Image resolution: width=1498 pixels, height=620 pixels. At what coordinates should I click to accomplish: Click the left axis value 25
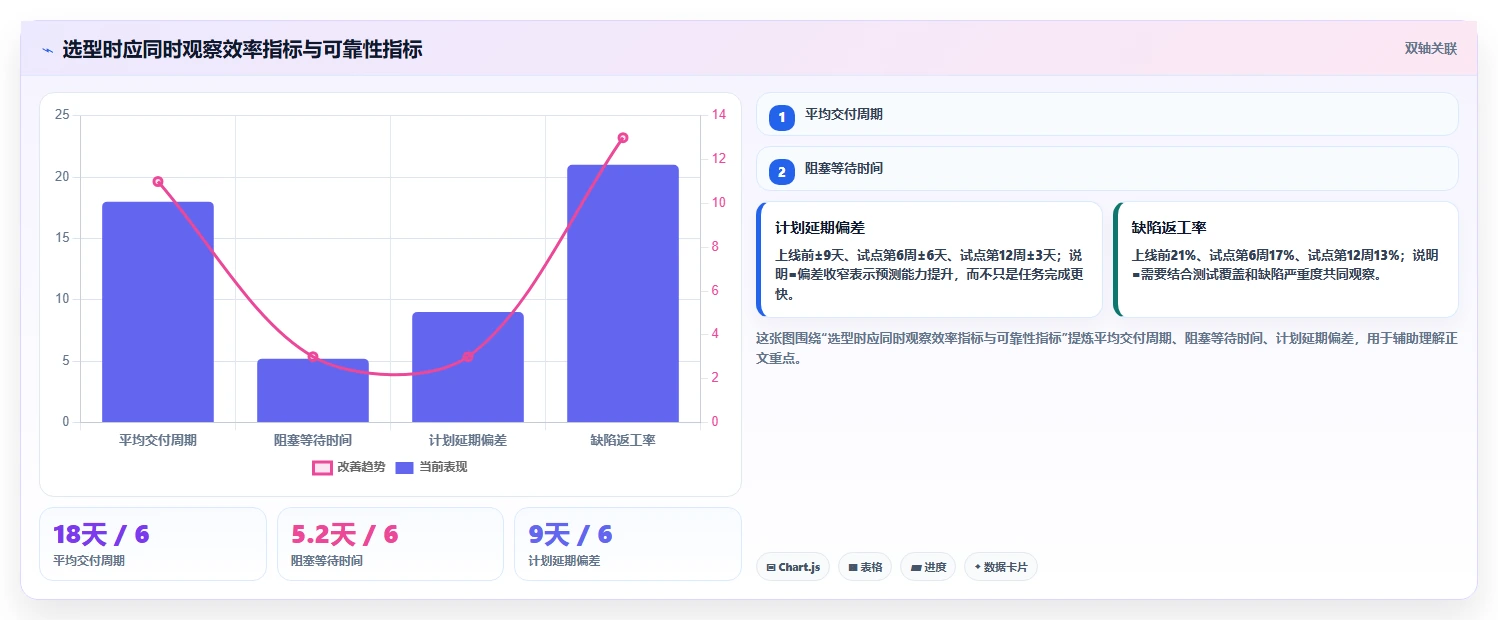[x=62, y=115]
